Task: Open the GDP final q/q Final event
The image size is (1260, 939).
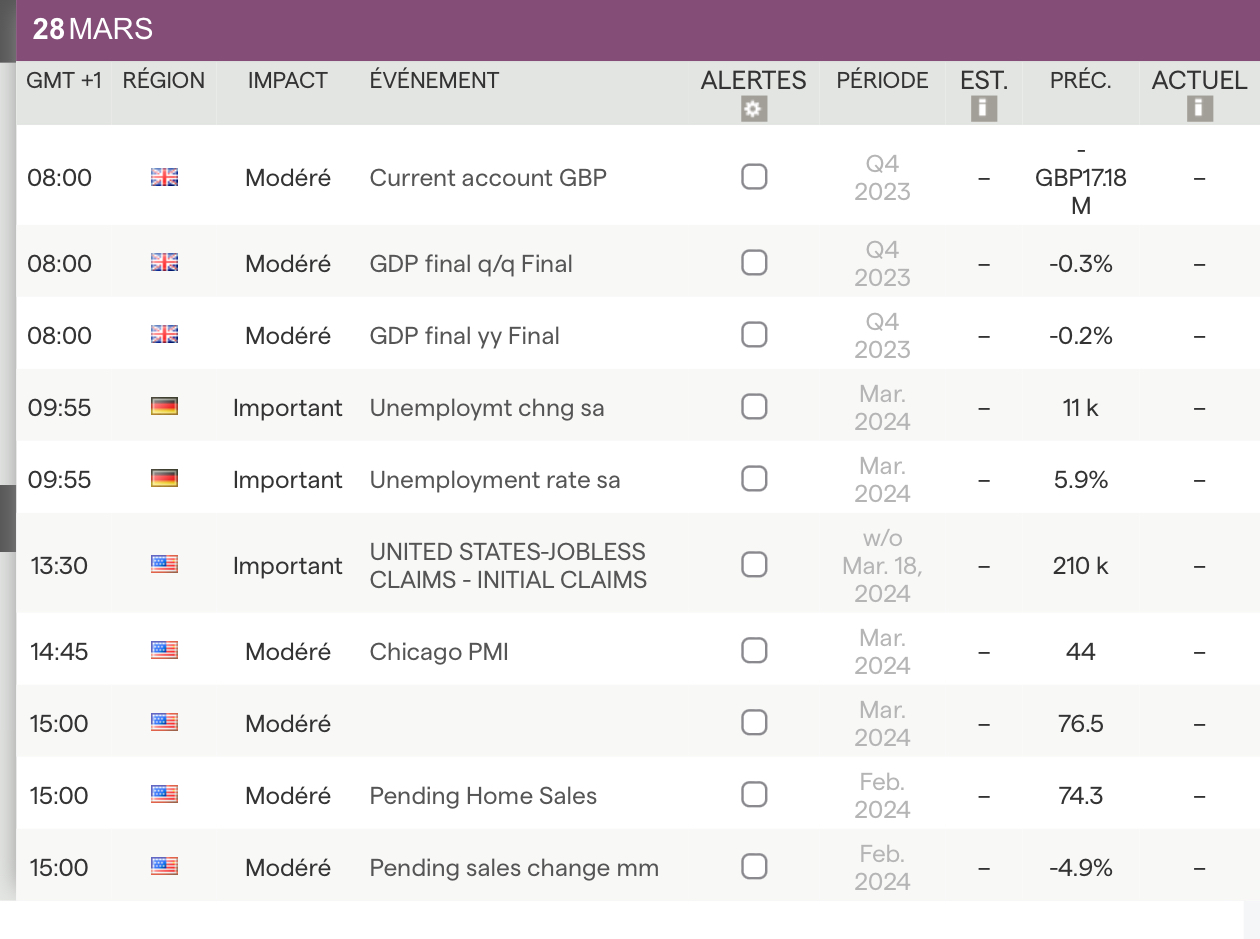Action: coord(471,264)
